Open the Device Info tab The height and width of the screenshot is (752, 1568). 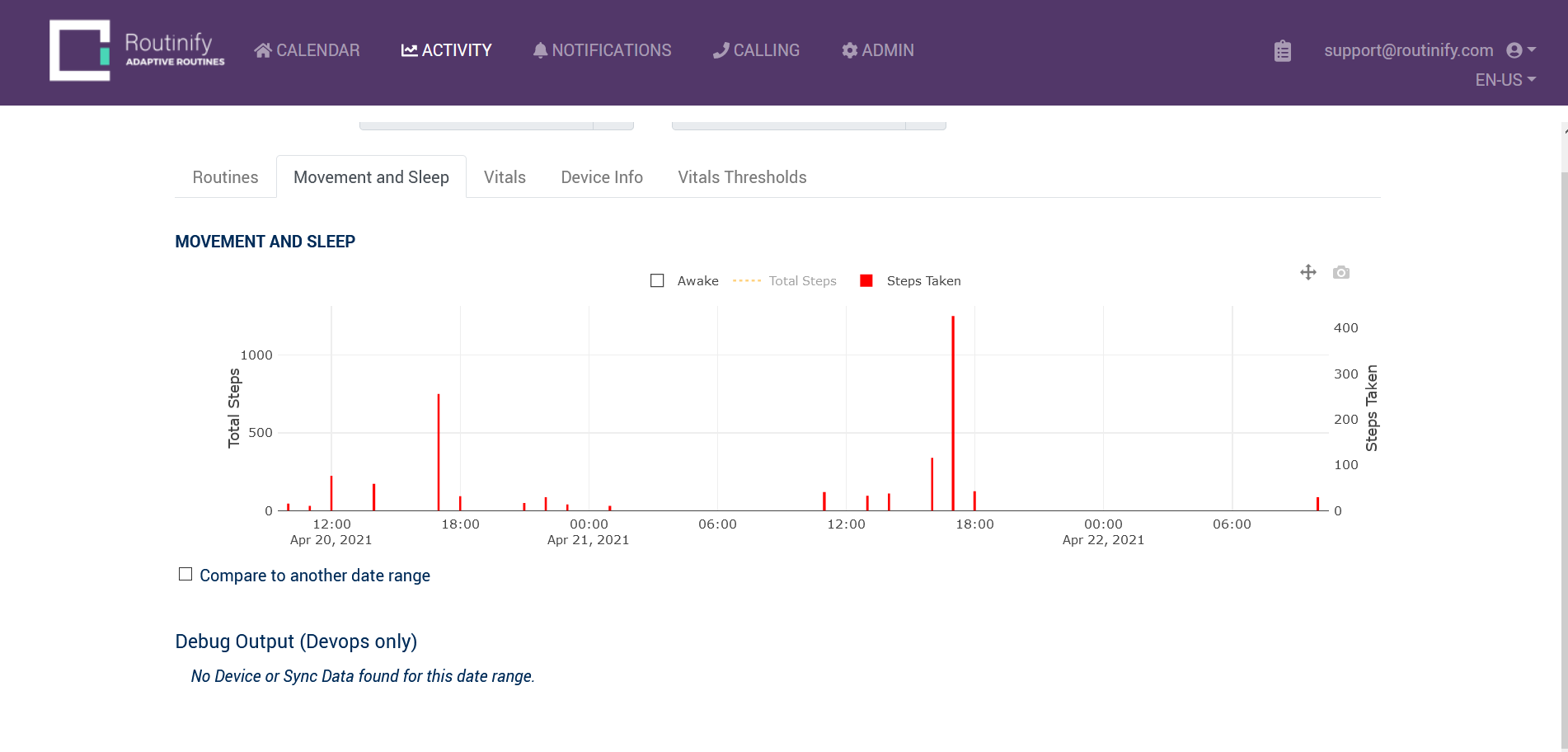click(x=602, y=177)
